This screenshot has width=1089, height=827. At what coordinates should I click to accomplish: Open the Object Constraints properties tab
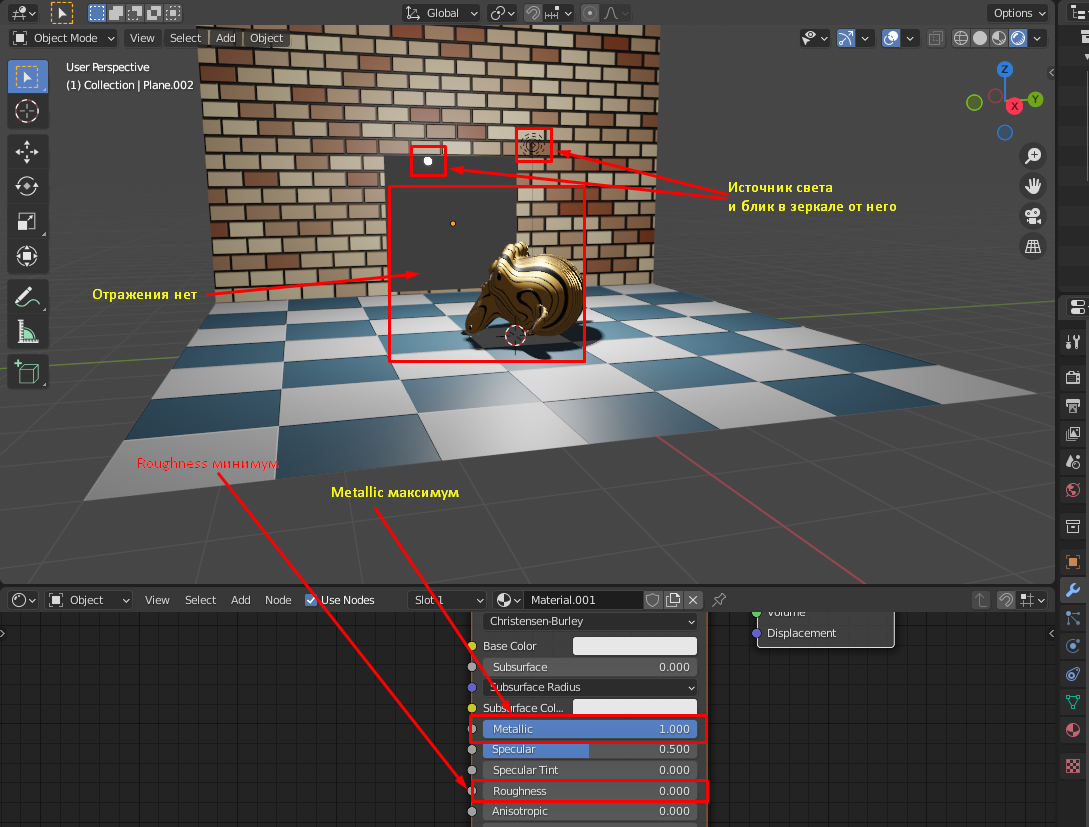coord(1073,674)
